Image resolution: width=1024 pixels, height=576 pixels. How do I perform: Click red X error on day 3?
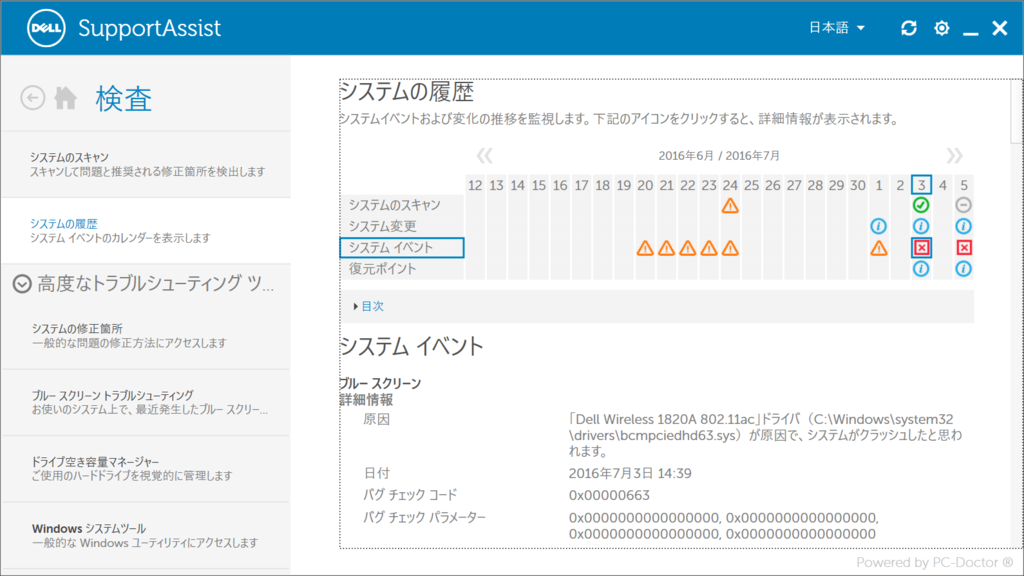pyautogui.click(x=921, y=248)
